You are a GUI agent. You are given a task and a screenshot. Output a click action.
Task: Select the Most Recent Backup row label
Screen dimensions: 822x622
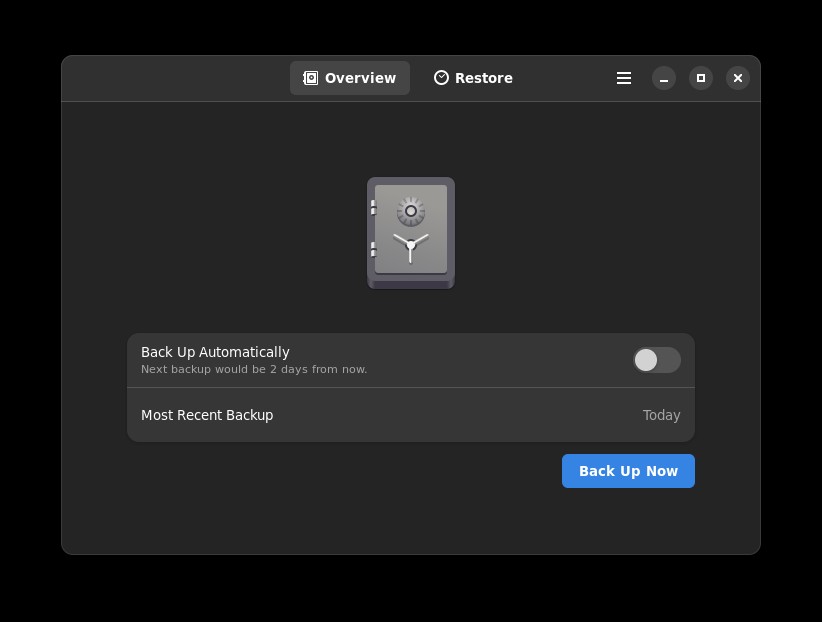[207, 415]
